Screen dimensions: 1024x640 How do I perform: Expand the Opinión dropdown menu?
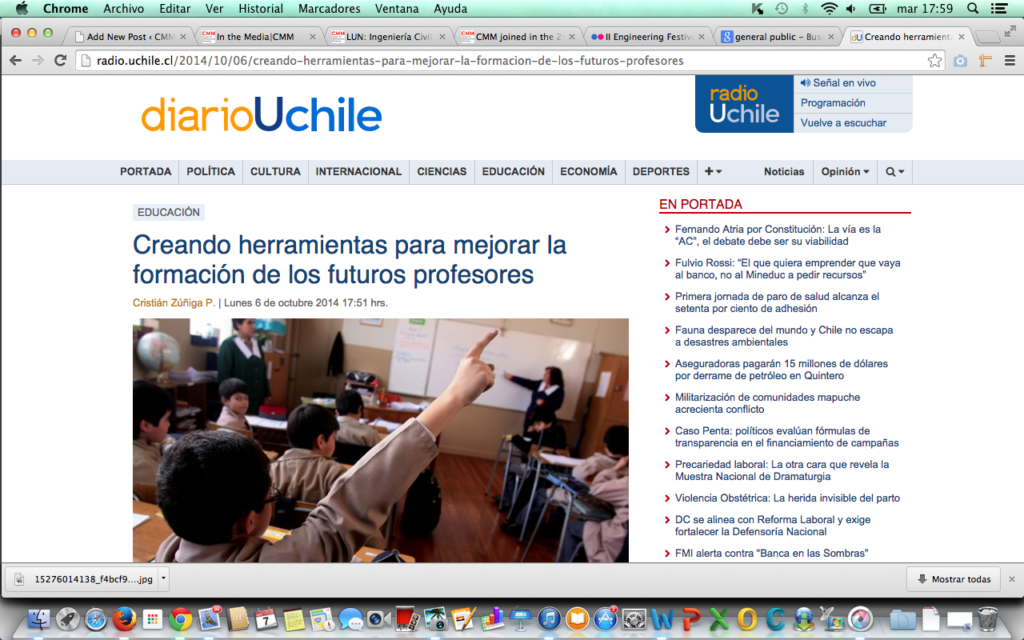(x=845, y=172)
